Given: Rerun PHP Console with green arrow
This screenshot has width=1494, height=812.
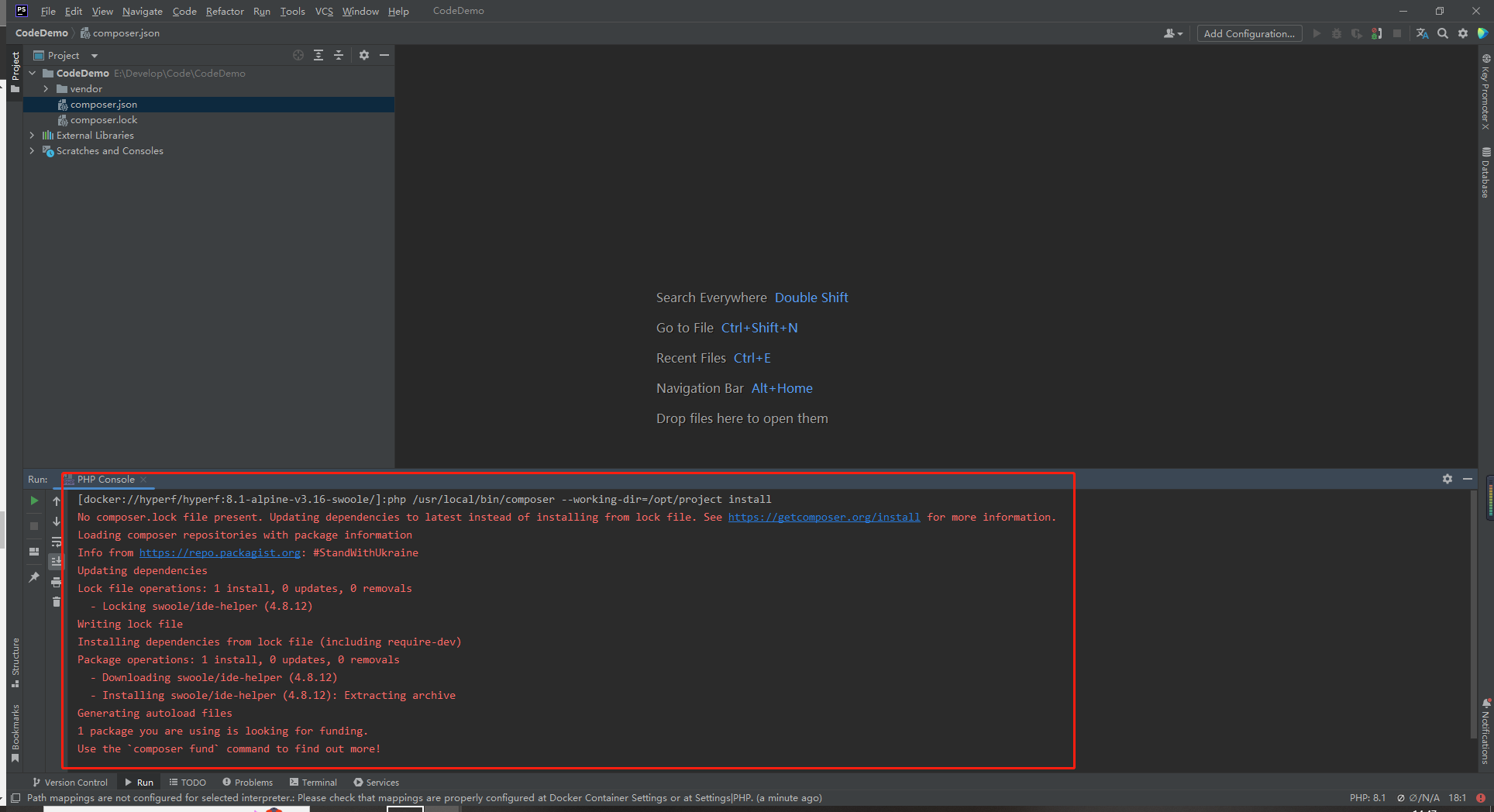Looking at the screenshot, I should (34, 501).
